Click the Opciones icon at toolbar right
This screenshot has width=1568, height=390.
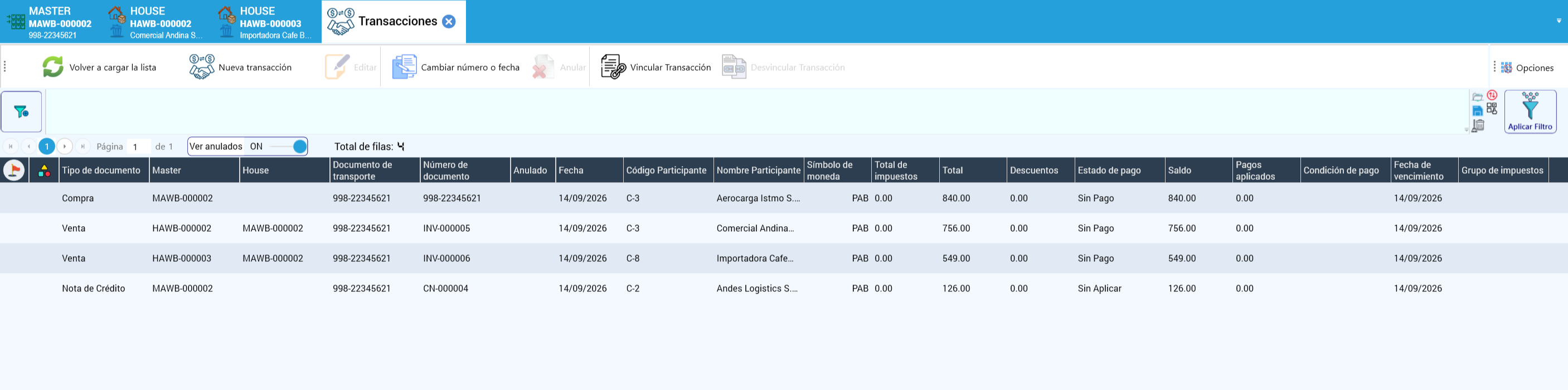pyautogui.click(x=1507, y=67)
